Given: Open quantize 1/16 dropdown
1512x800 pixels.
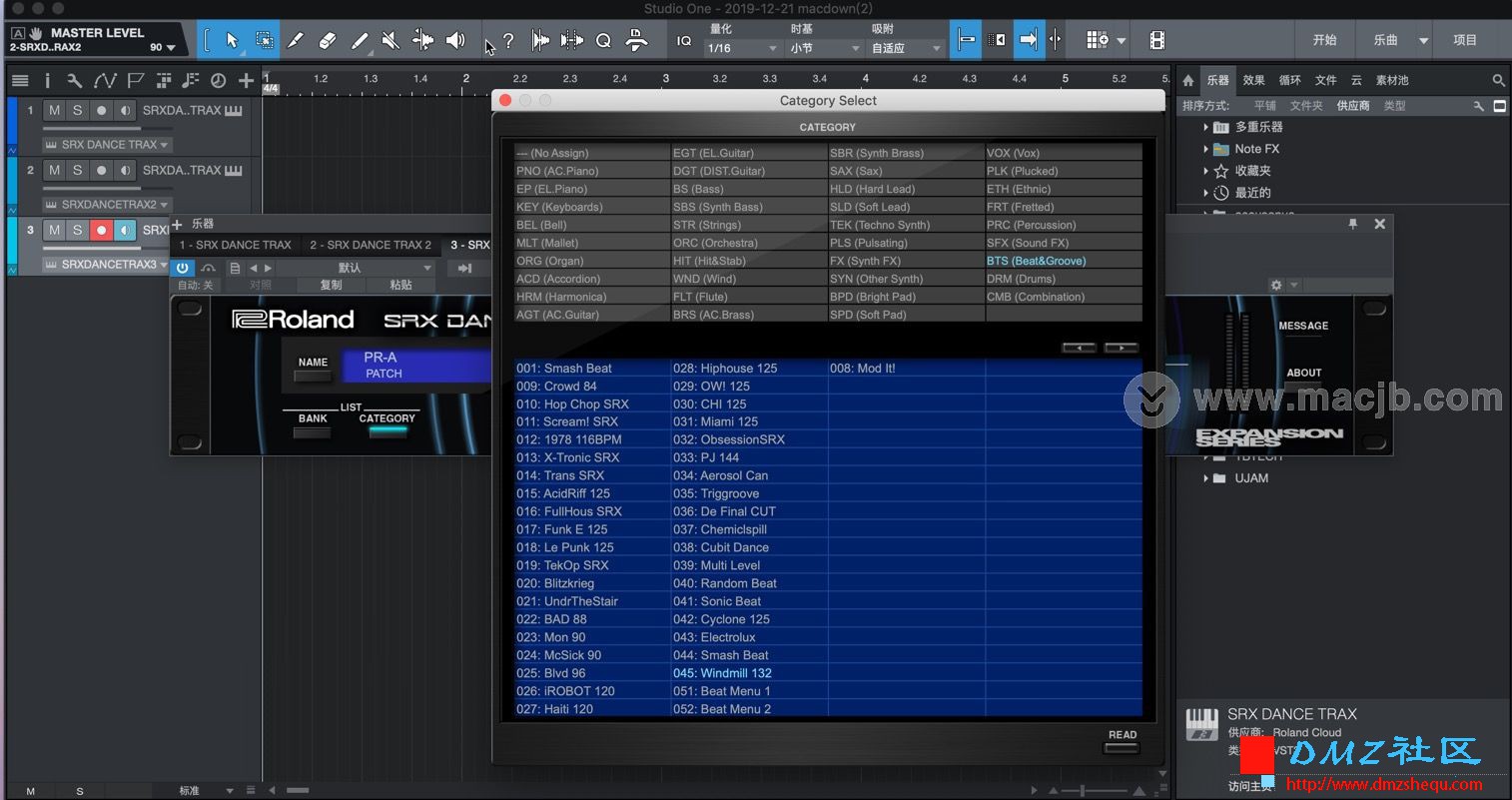Looking at the screenshot, I should tap(743, 48).
